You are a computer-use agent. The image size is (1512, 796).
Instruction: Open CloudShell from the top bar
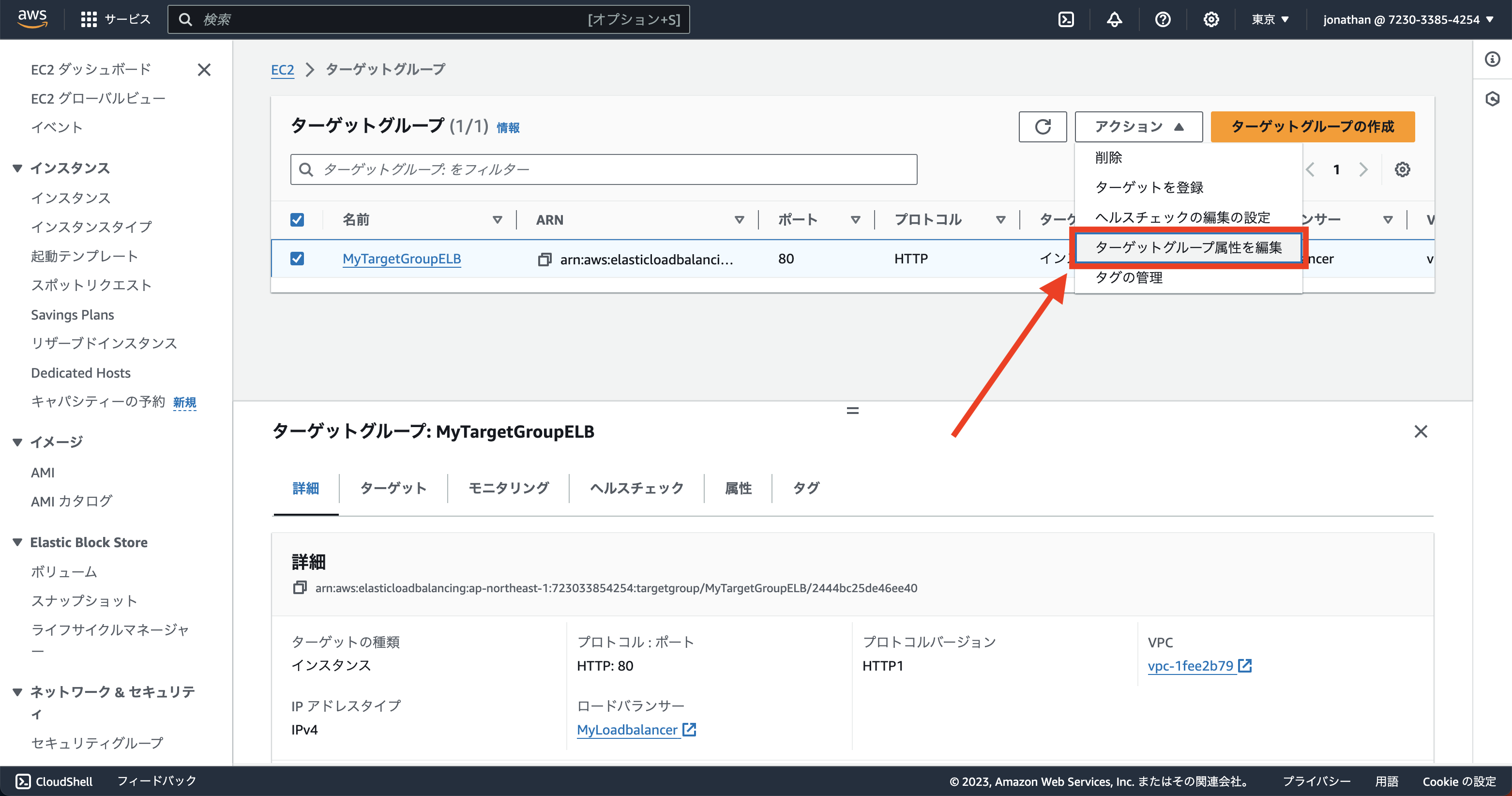coord(1066,19)
